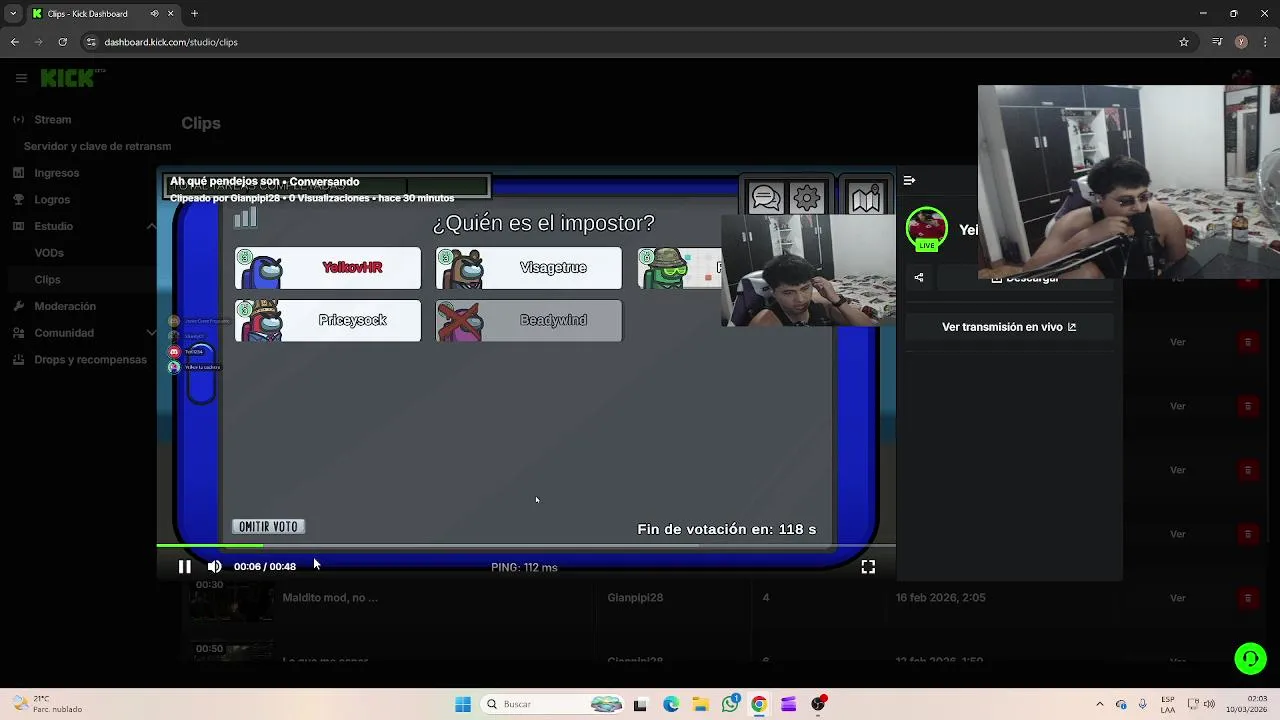Open Microsoft Edge from the taskbar
The width and height of the screenshot is (1280, 720).
671,704
